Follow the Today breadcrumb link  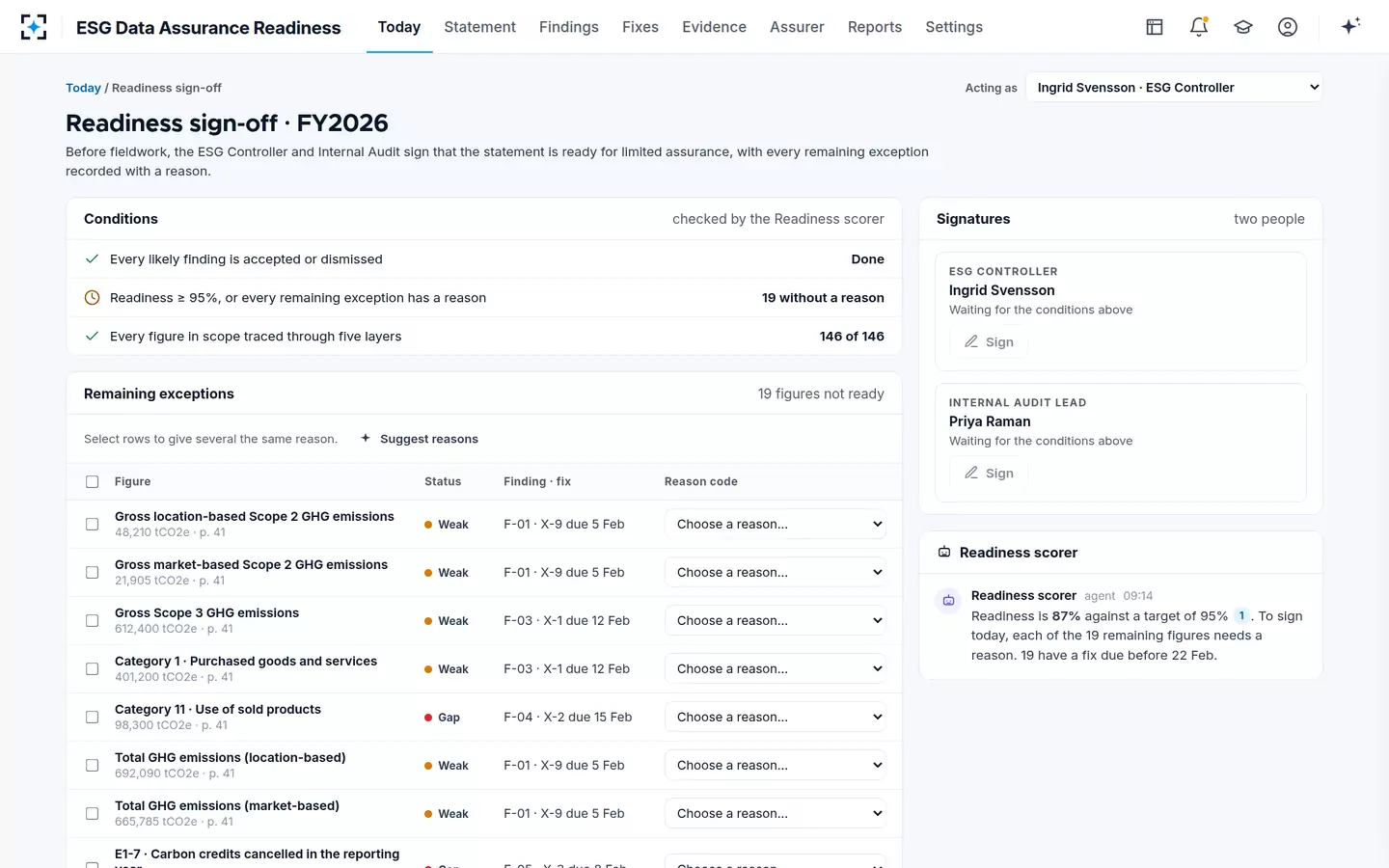click(x=83, y=88)
